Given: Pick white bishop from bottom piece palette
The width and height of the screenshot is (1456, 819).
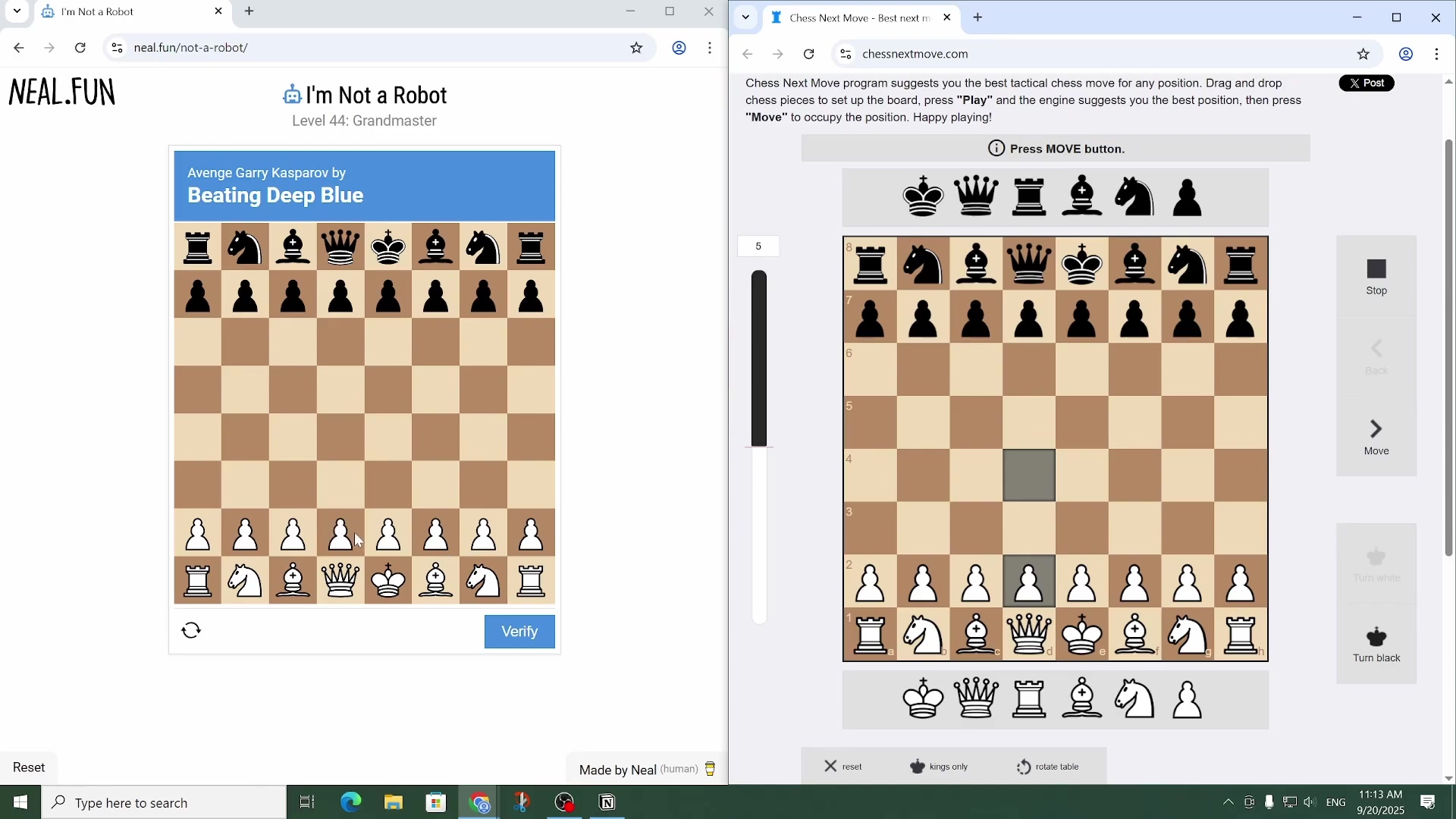Looking at the screenshot, I should 1082,698.
